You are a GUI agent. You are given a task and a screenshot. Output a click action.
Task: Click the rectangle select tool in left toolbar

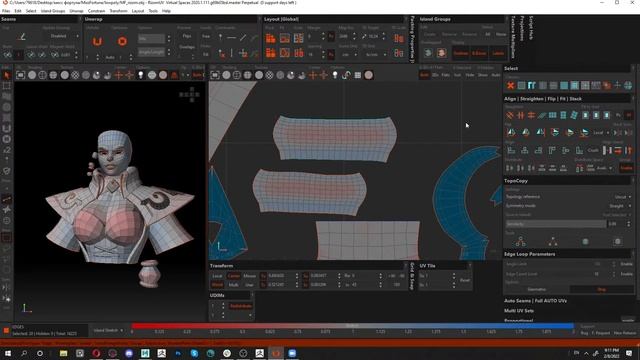6,86
